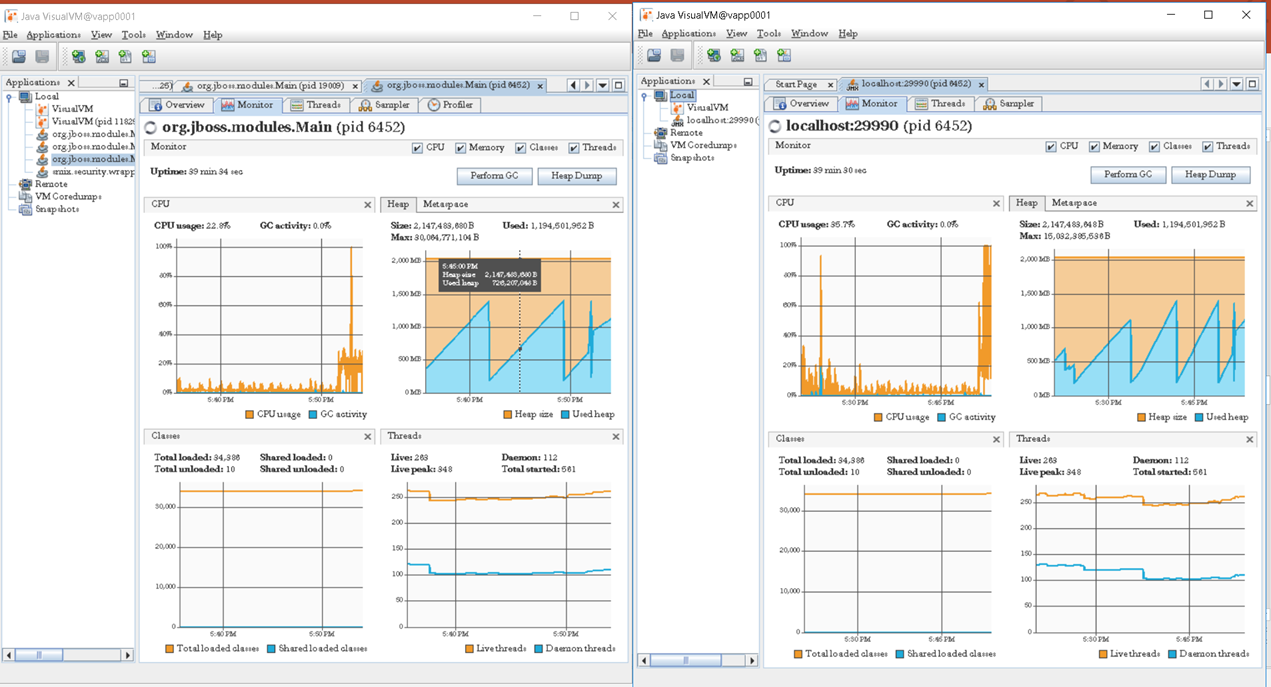Toggle the Classes checkbox in right window
This screenshot has width=1271, height=687.
1154,147
